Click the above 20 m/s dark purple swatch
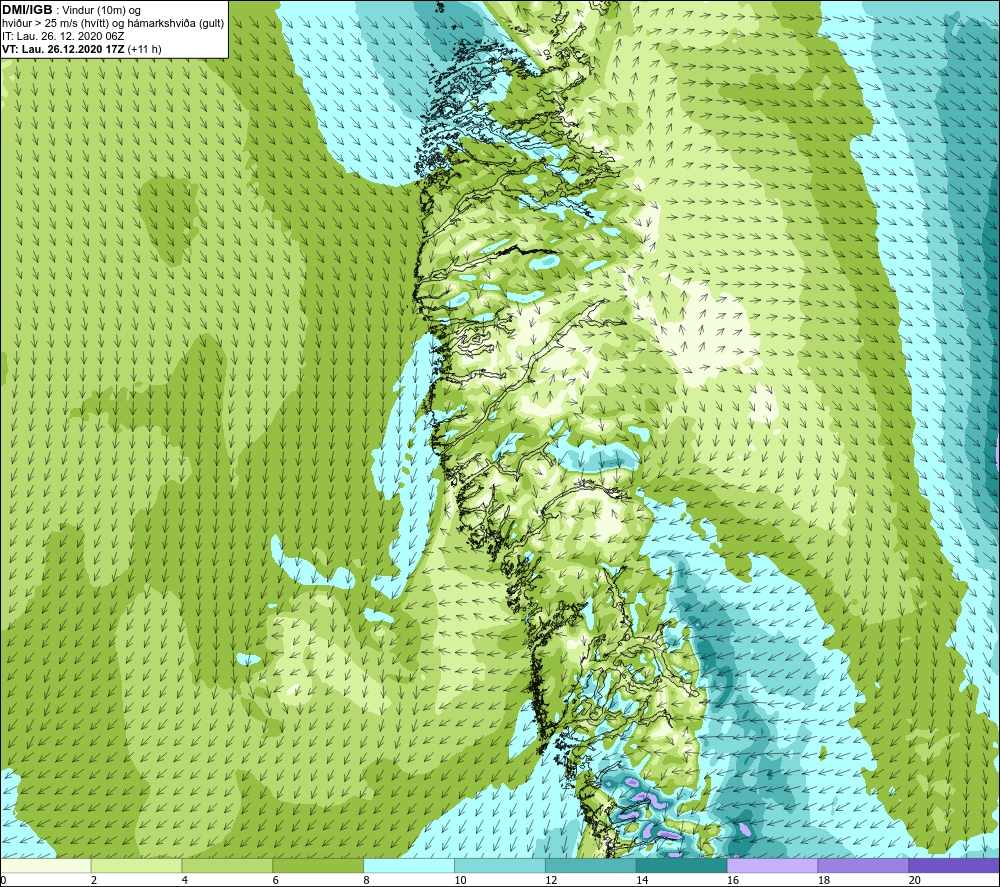Screen dimensions: 1000x887 [954, 865]
